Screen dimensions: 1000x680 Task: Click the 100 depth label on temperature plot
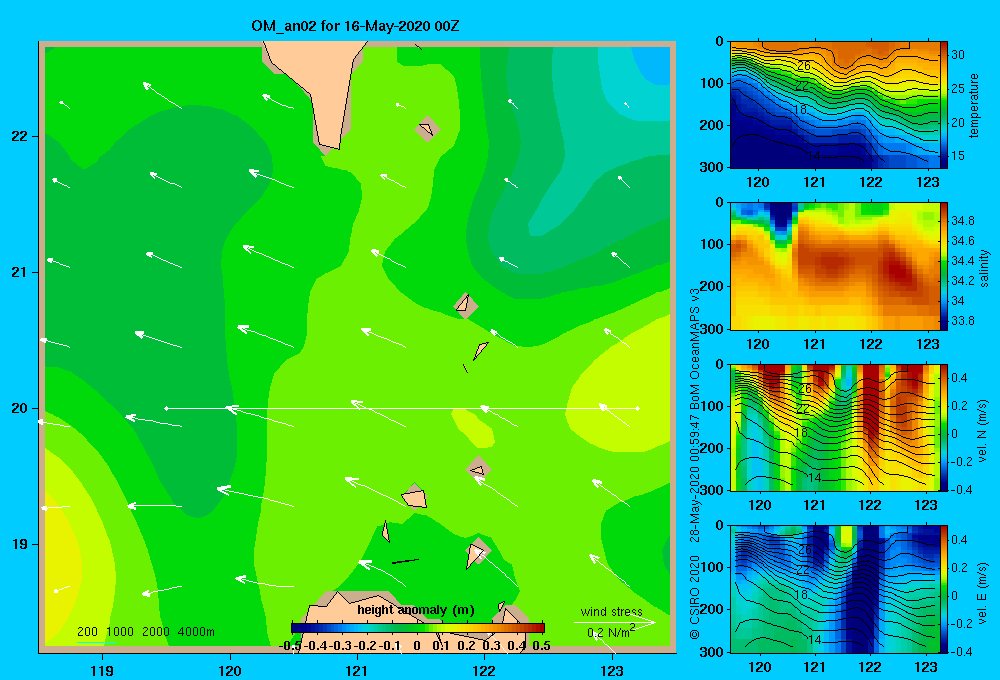click(712, 83)
